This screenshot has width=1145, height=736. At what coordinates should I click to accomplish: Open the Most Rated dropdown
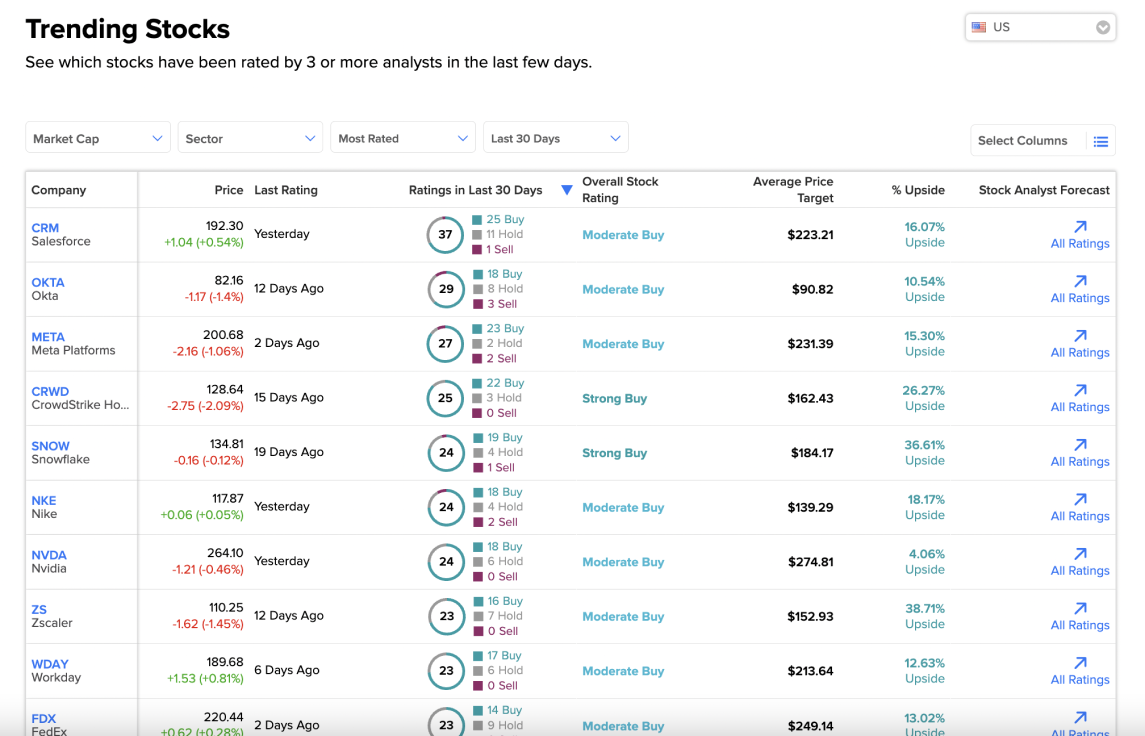point(403,138)
